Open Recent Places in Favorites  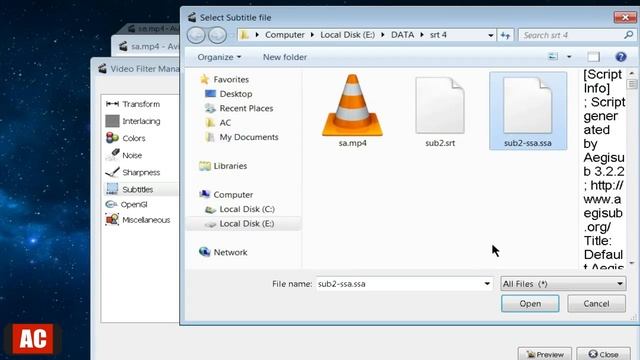(239, 108)
